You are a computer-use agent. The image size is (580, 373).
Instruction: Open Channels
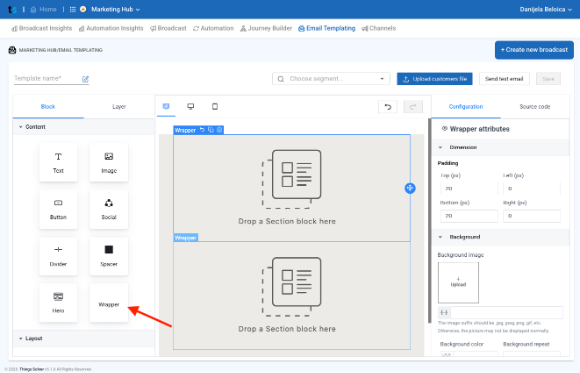pos(379,28)
